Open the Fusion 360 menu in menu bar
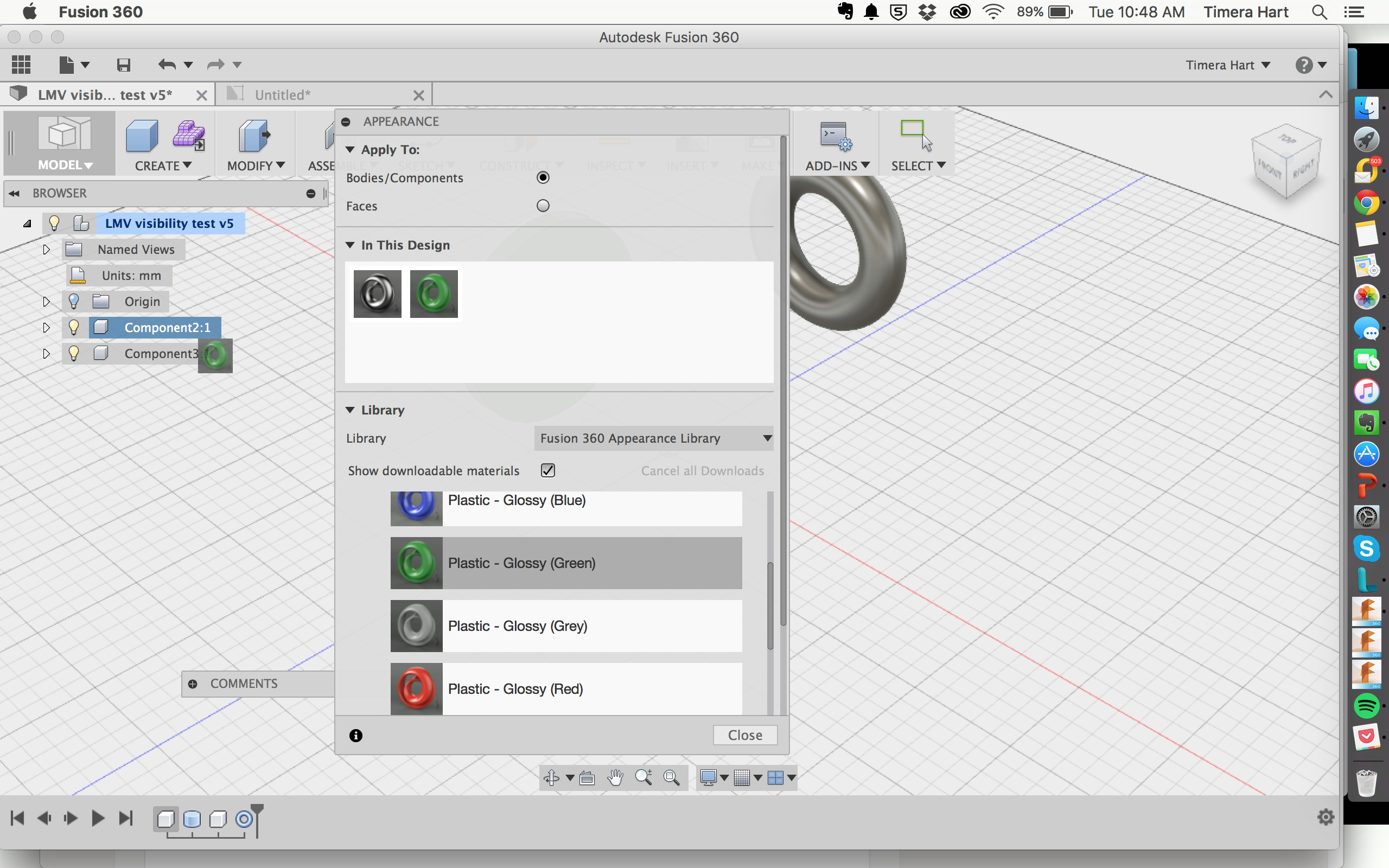Image resolution: width=1389 pixels, height=868 pixels. (100, 11)
